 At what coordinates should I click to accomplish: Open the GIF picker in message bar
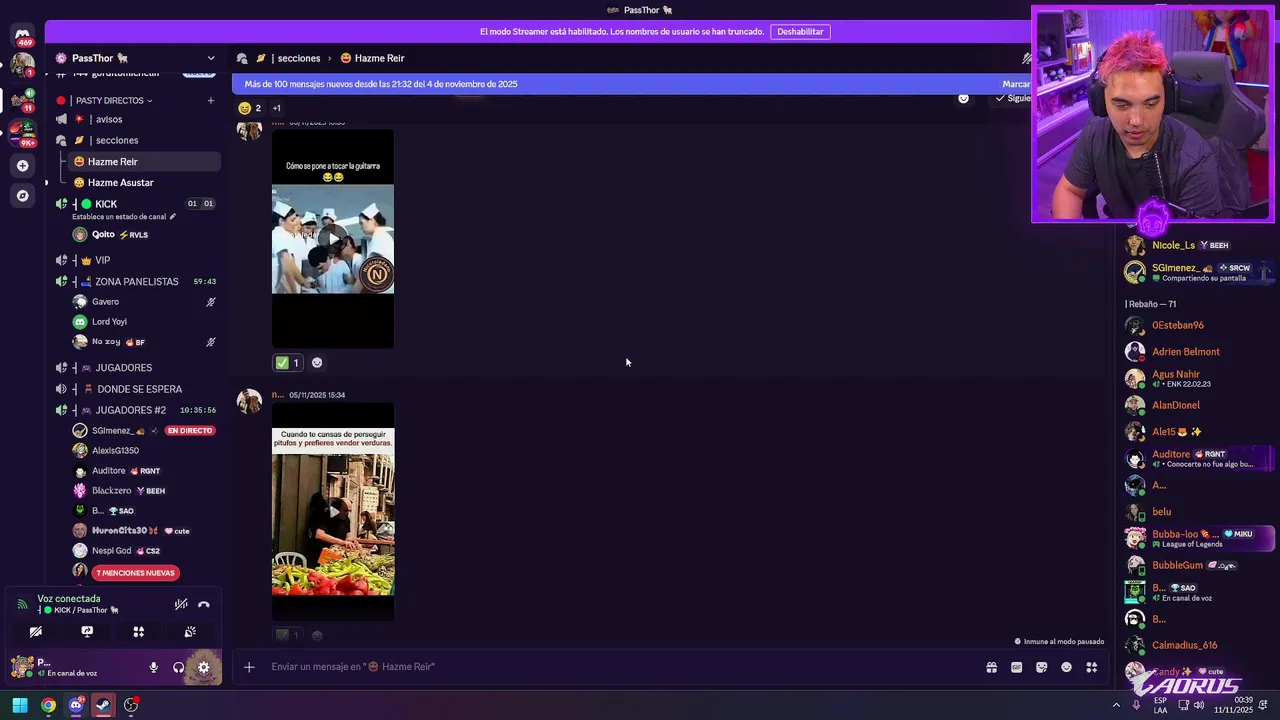tap(1016, 667)
